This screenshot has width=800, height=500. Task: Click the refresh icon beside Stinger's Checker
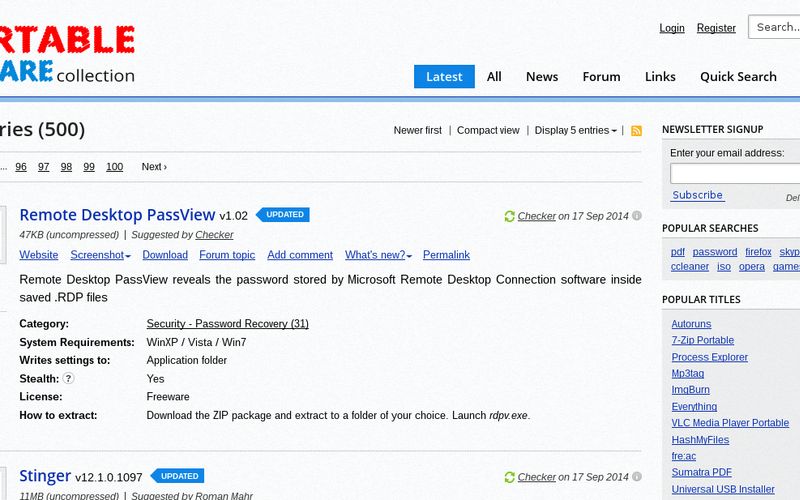[509, 477]
